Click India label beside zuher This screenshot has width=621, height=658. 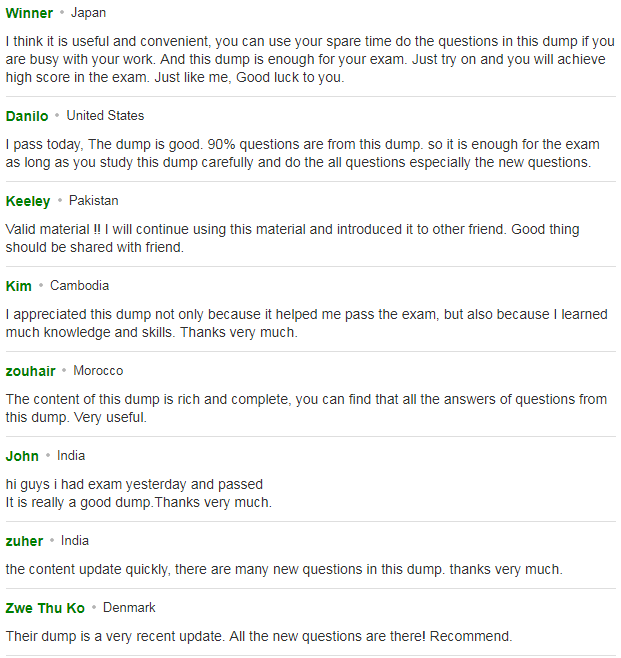[x=75, y=541]
